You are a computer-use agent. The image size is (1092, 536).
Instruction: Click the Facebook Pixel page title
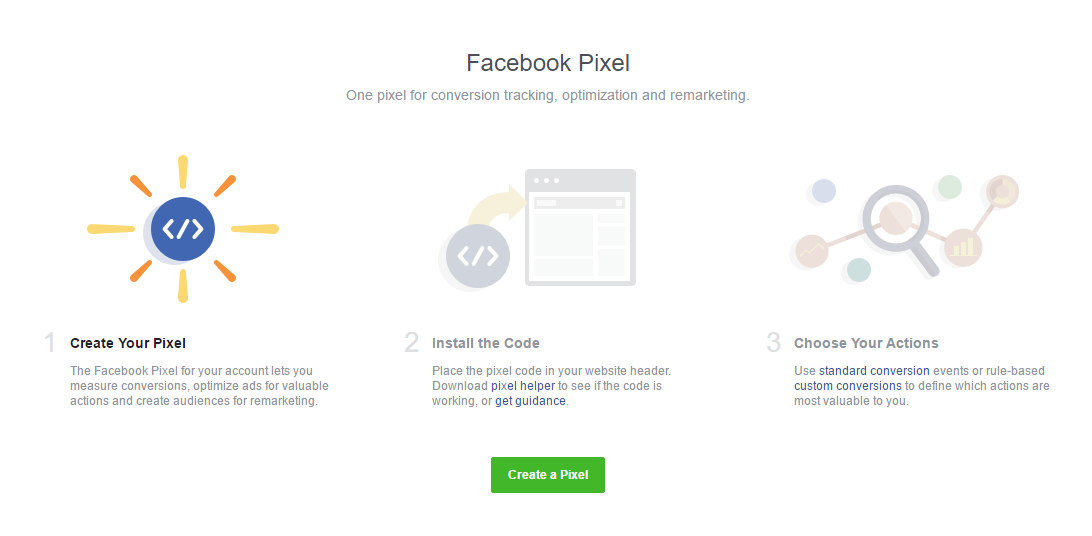click(548, 63)
